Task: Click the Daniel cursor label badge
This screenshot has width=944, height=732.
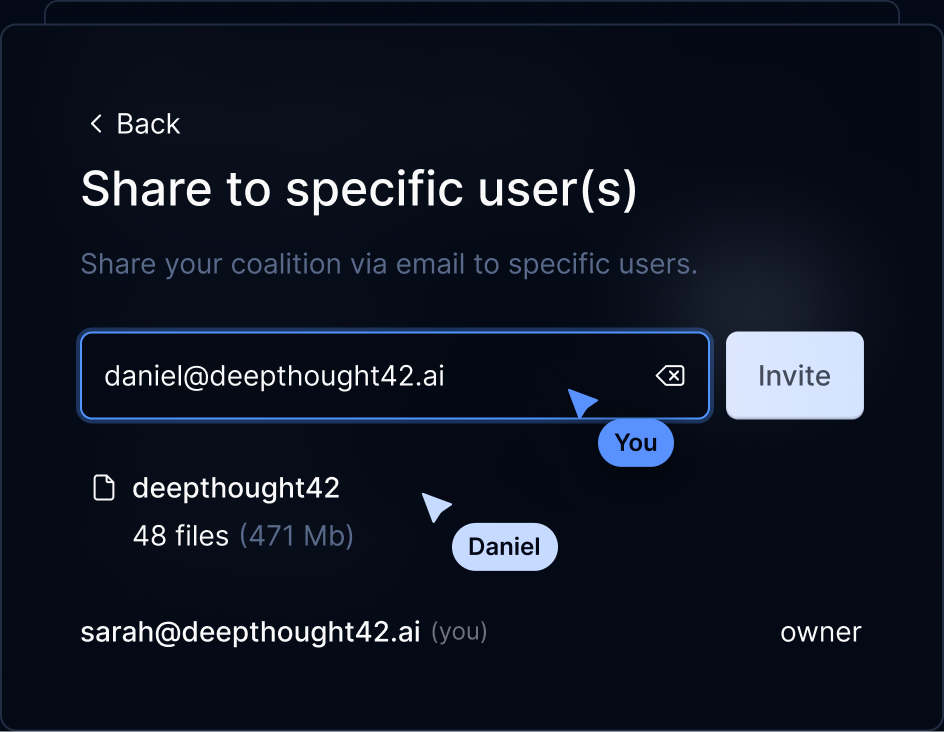Action: [x=505, y=547]
